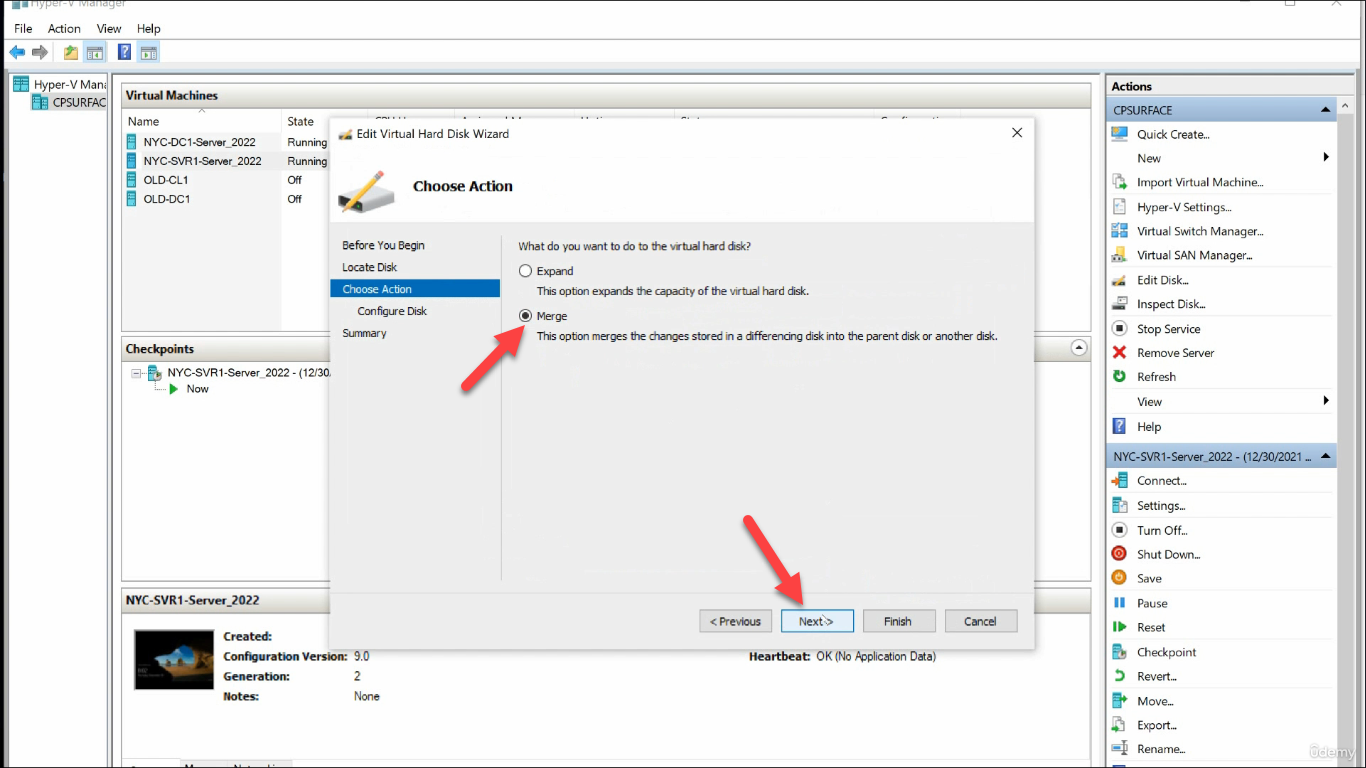This screenshot has height=768, width=1366.
Task: Open Virtual Switch Manager icon
Action: 1120,231
